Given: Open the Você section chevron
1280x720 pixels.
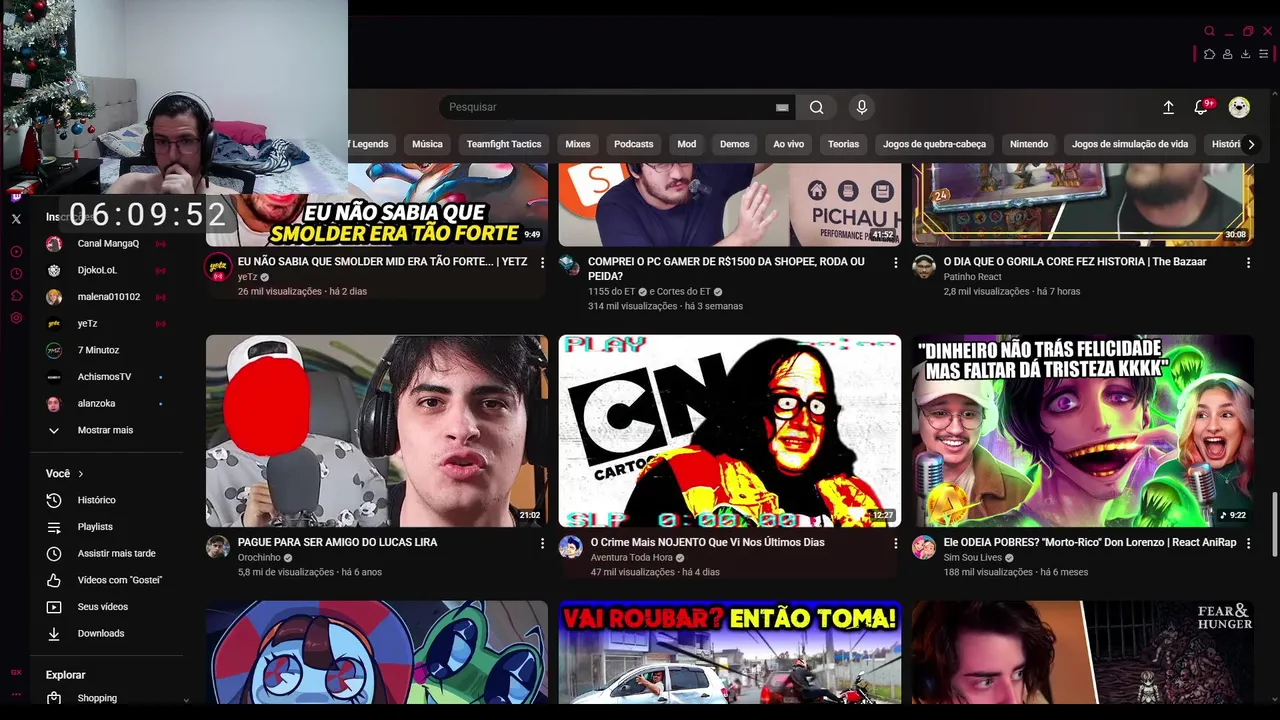Looking at the screenshot, I should (x=81, y=474).
